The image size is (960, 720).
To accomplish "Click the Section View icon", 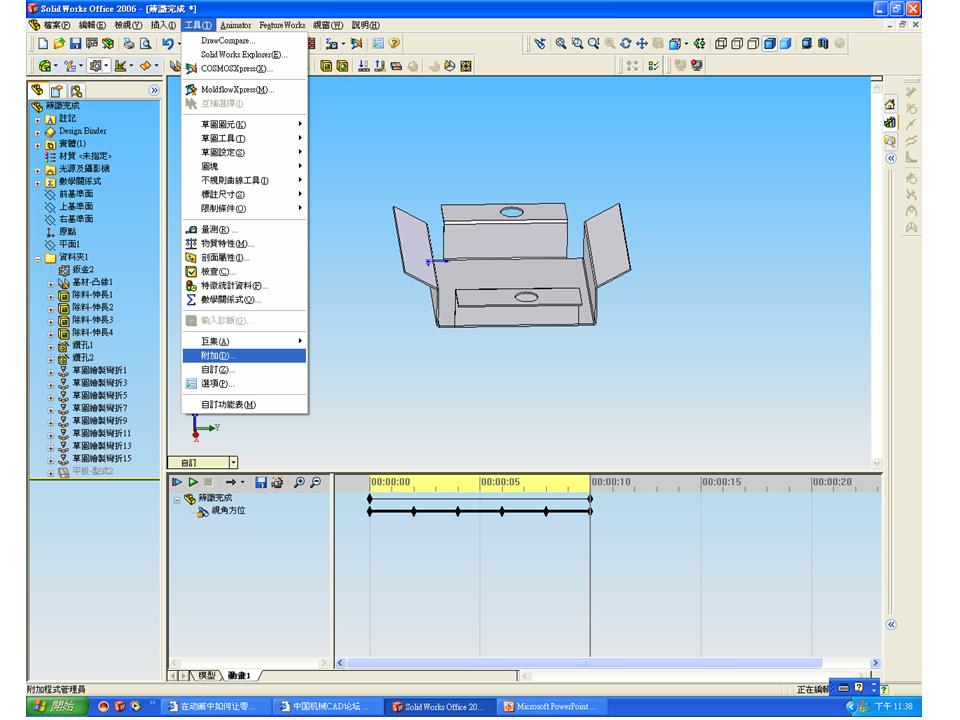I will click(x=823, y=43).
